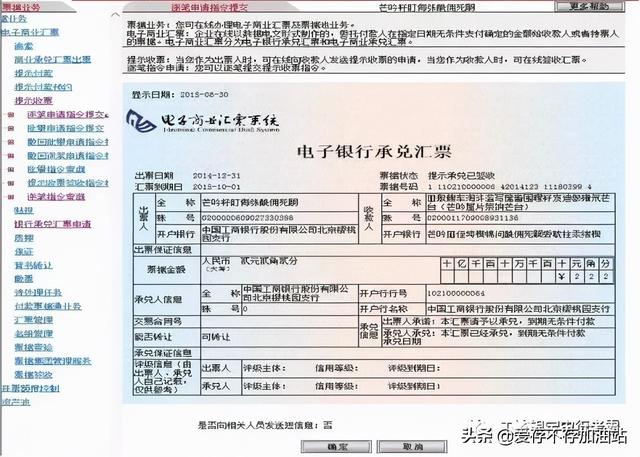
Task: Click the ¥ symbol in amount grid
Action: click(562, 277)
